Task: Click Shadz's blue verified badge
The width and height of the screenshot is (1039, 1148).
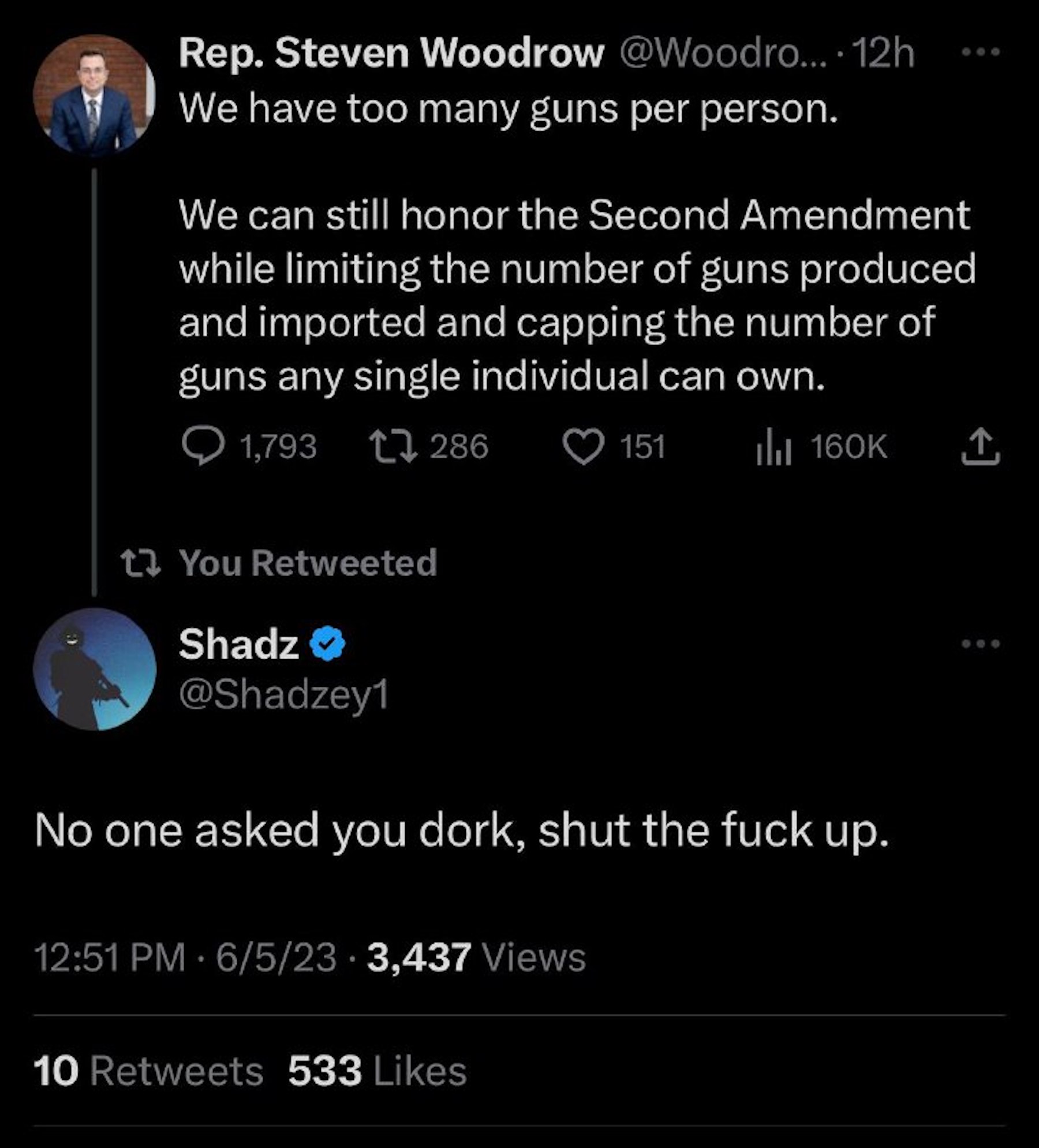Action: (328, 644)
